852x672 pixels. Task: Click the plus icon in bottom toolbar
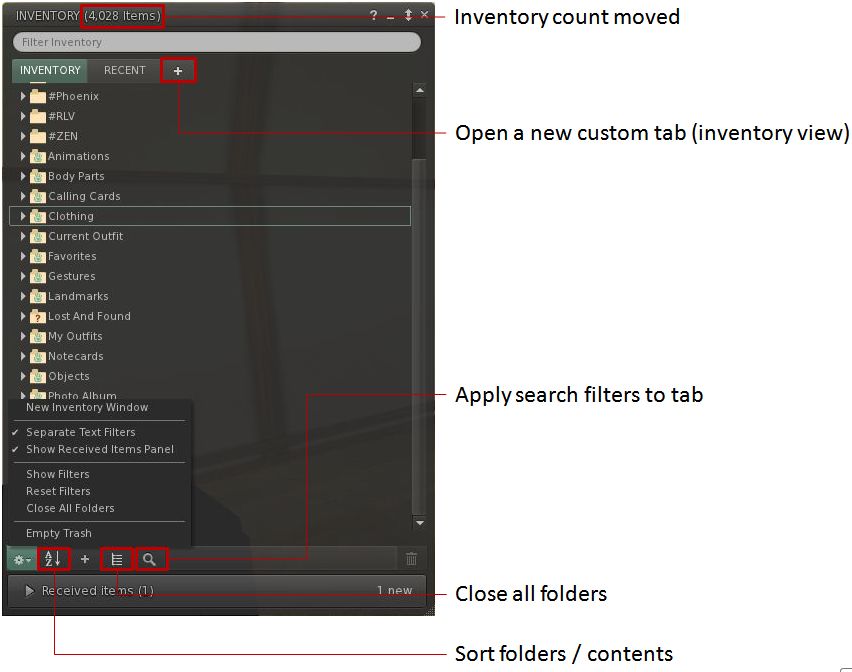coord(85,559)
